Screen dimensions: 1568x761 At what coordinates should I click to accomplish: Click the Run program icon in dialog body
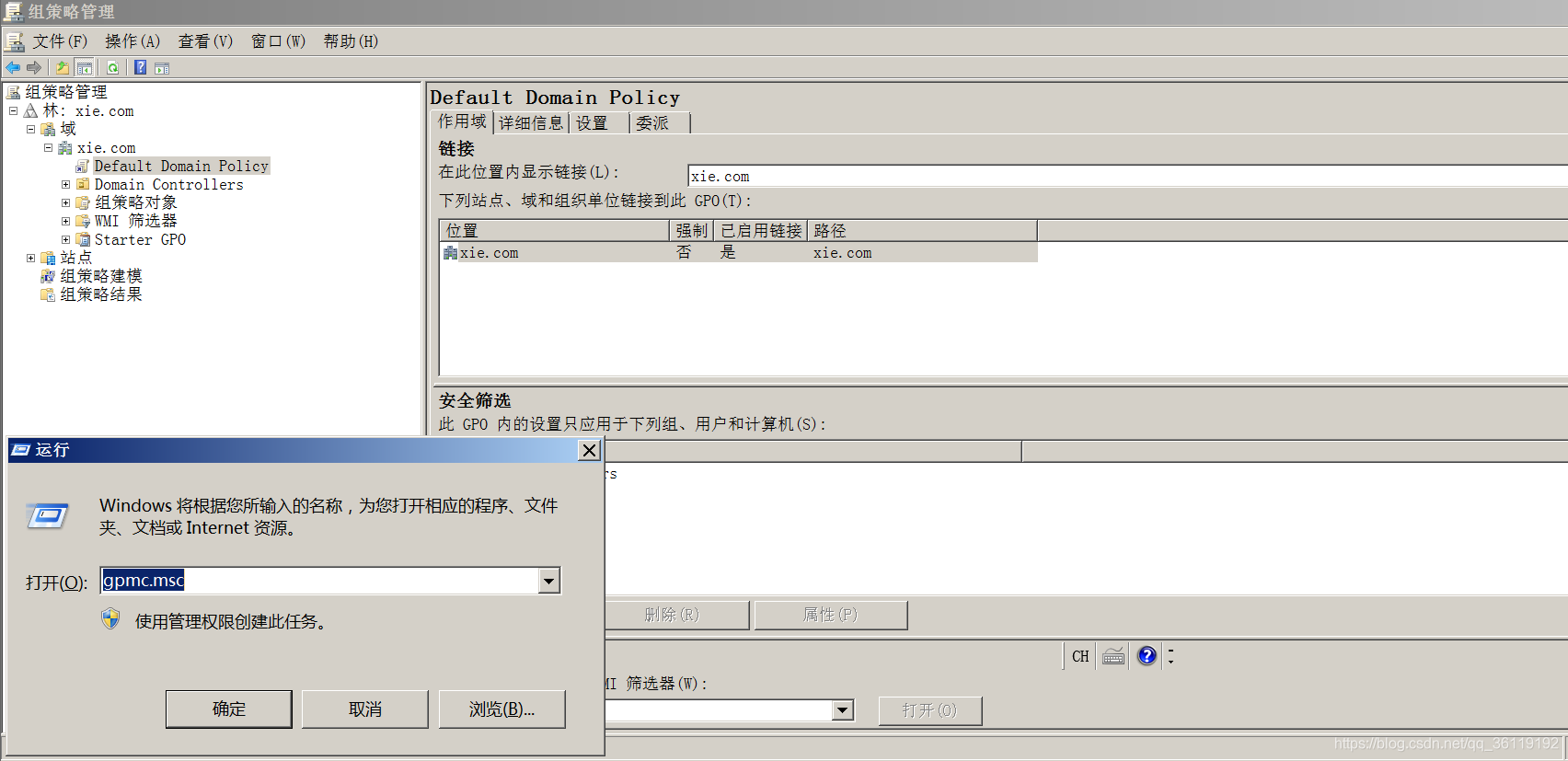(x=48, y=515)
